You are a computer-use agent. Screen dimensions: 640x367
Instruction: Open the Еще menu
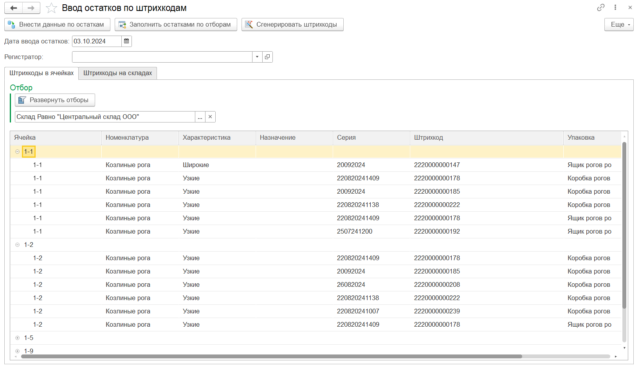[x=619, y=24]
